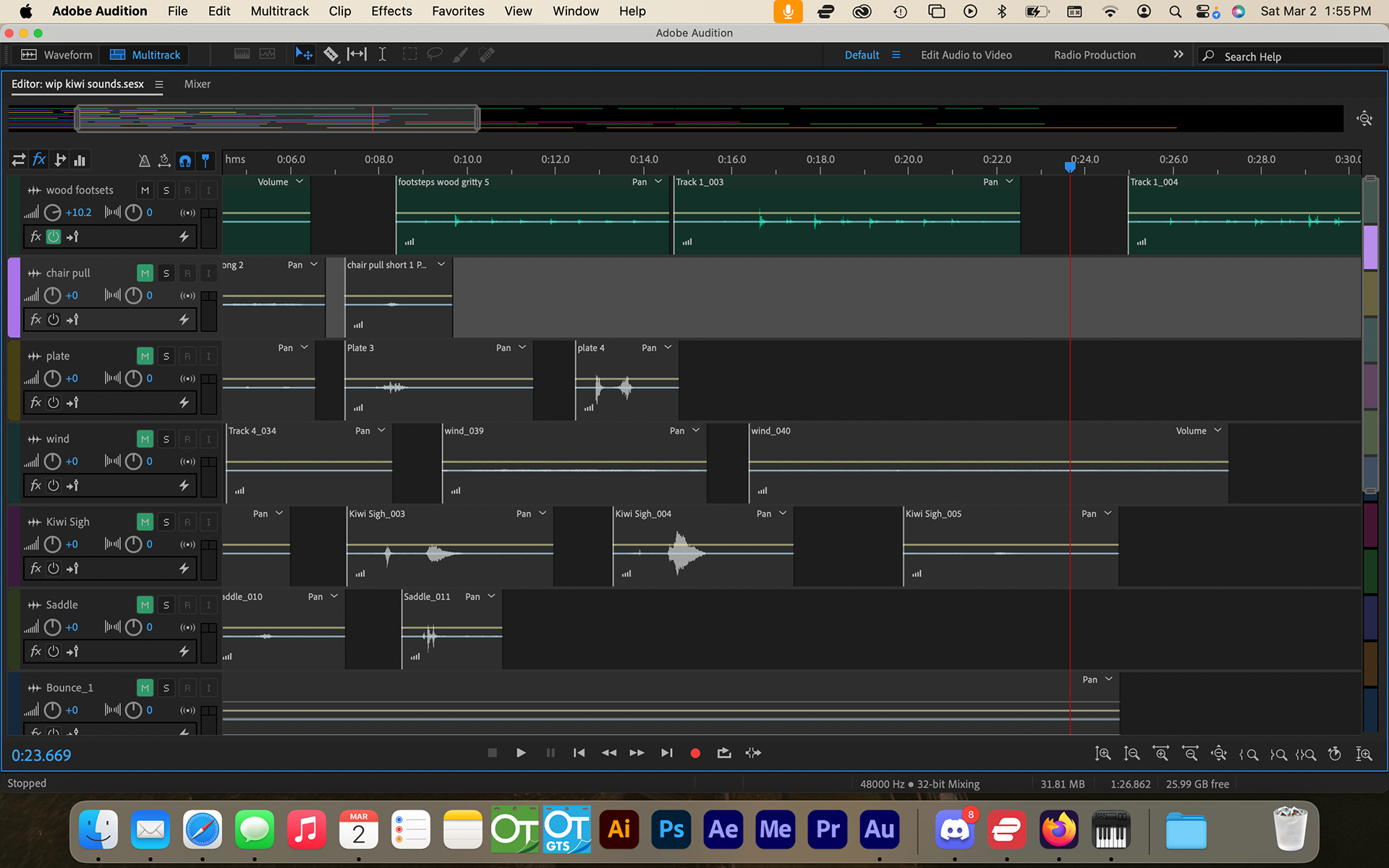Viewport: 1389px width, 868px height.
Task: Toggle the metronome icon above tracks
Action: click(x=144, y=161)
